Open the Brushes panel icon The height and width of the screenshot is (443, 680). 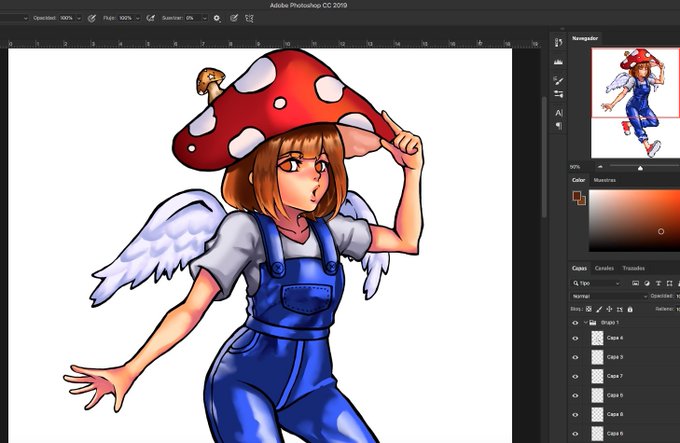[559, 94]
